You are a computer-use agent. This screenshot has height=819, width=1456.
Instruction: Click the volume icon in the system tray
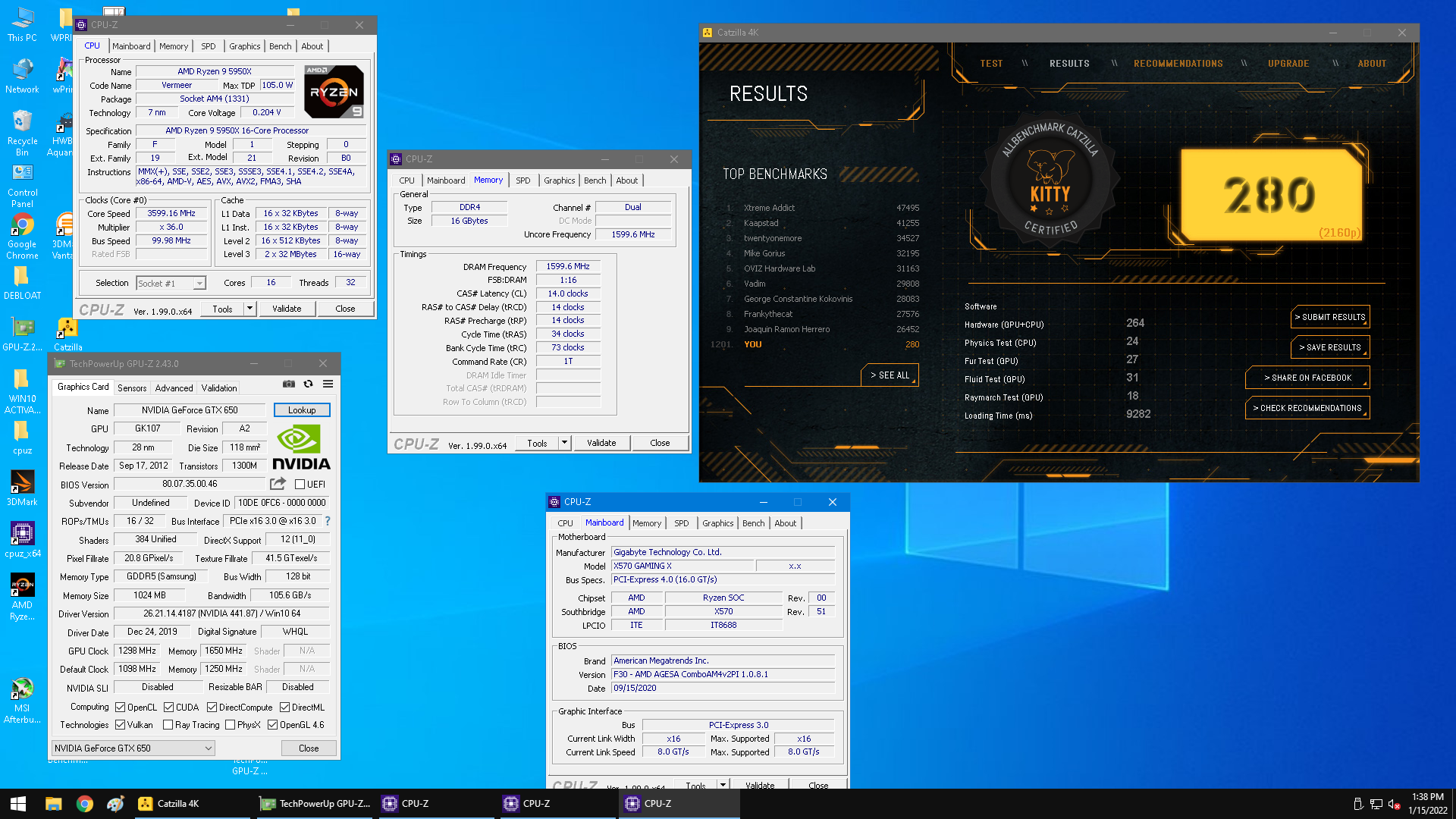pyautogui.click(x=1394, y=804)
